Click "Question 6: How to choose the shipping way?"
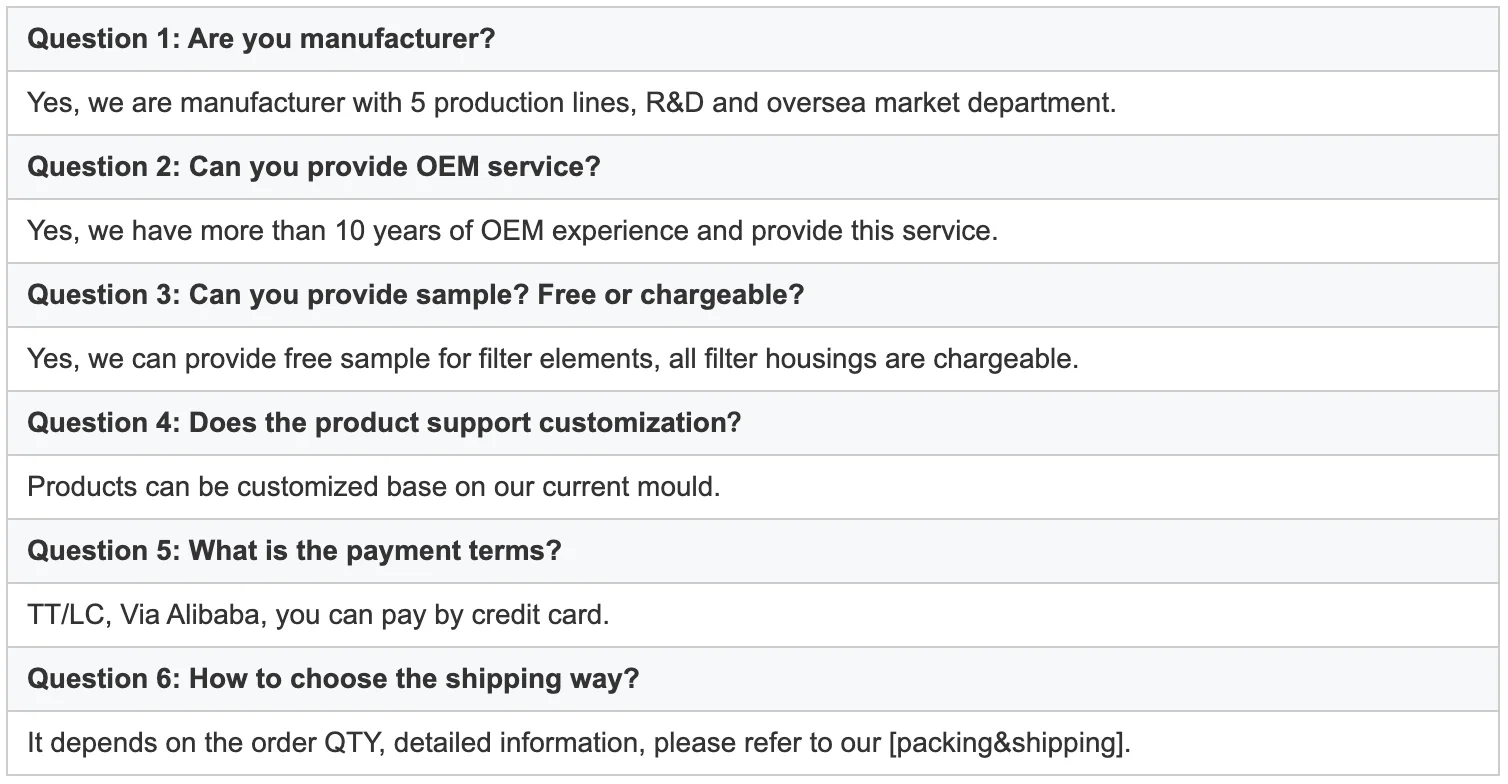The image size is (1508, 784). (x=333, y=679)
